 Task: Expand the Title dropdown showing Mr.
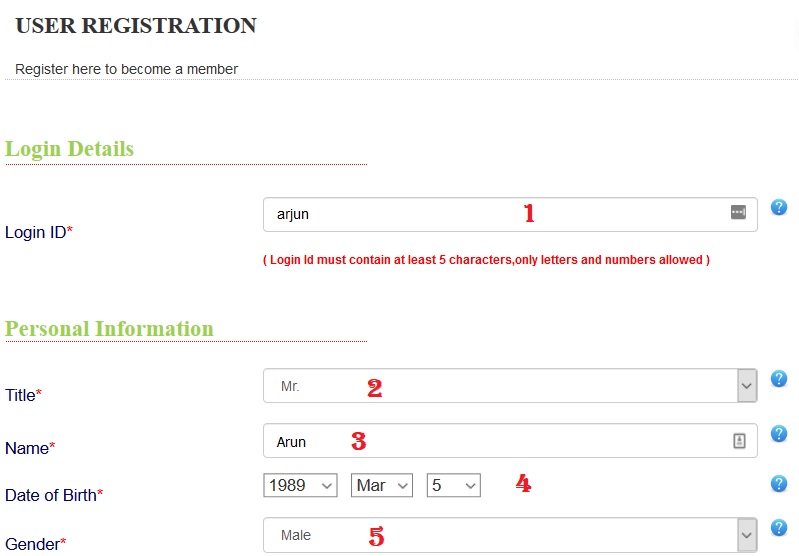point(746,385)
